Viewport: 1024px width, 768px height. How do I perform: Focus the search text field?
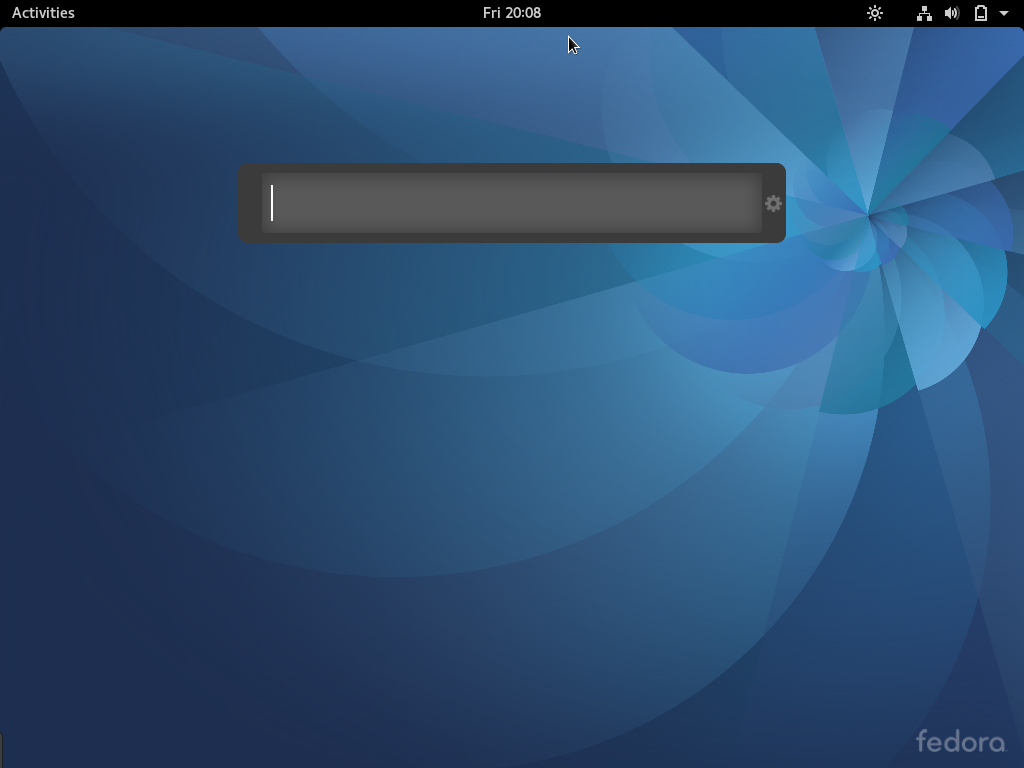[x=512, y=203]
